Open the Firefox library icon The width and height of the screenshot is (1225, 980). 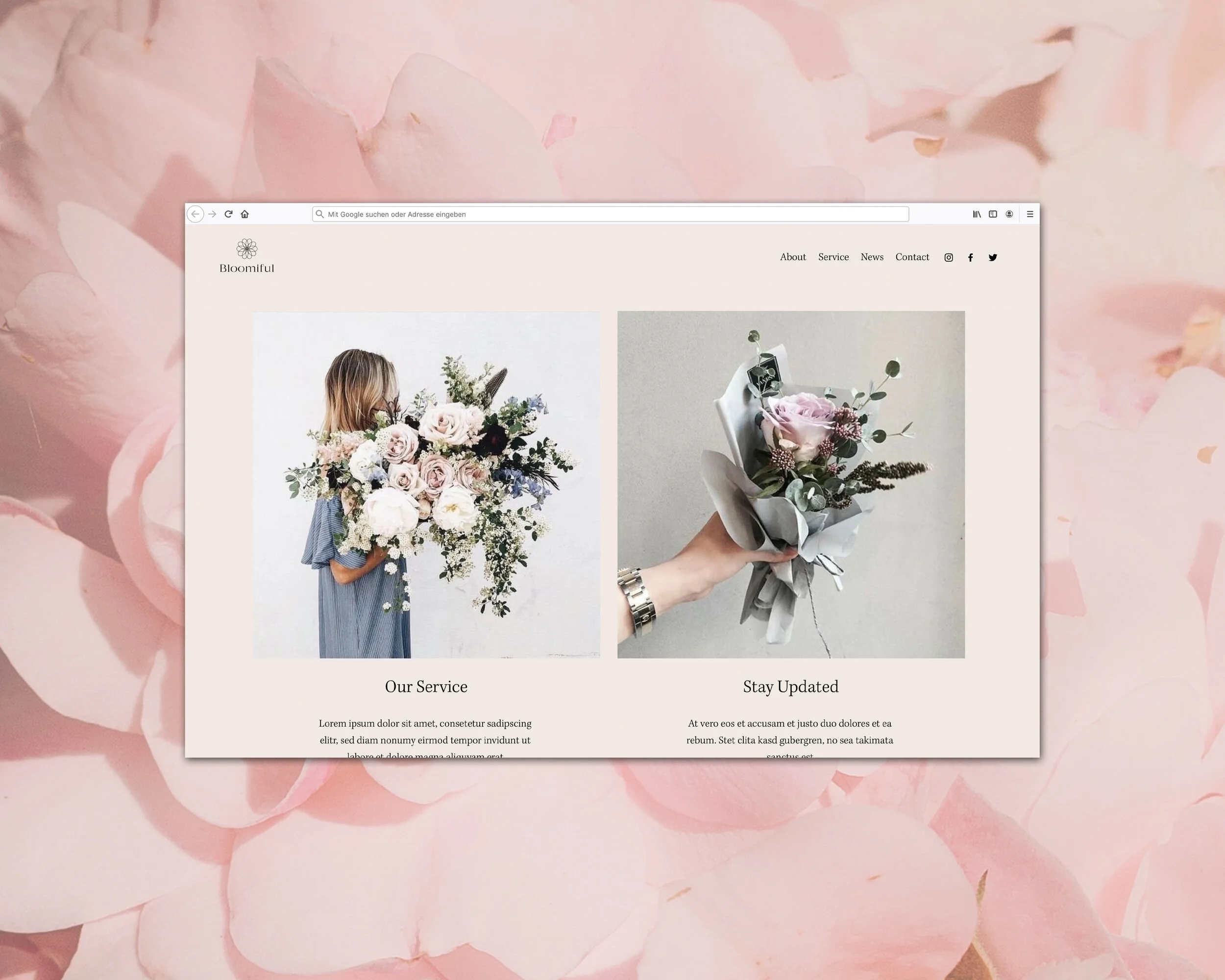(x=976, y=214)
